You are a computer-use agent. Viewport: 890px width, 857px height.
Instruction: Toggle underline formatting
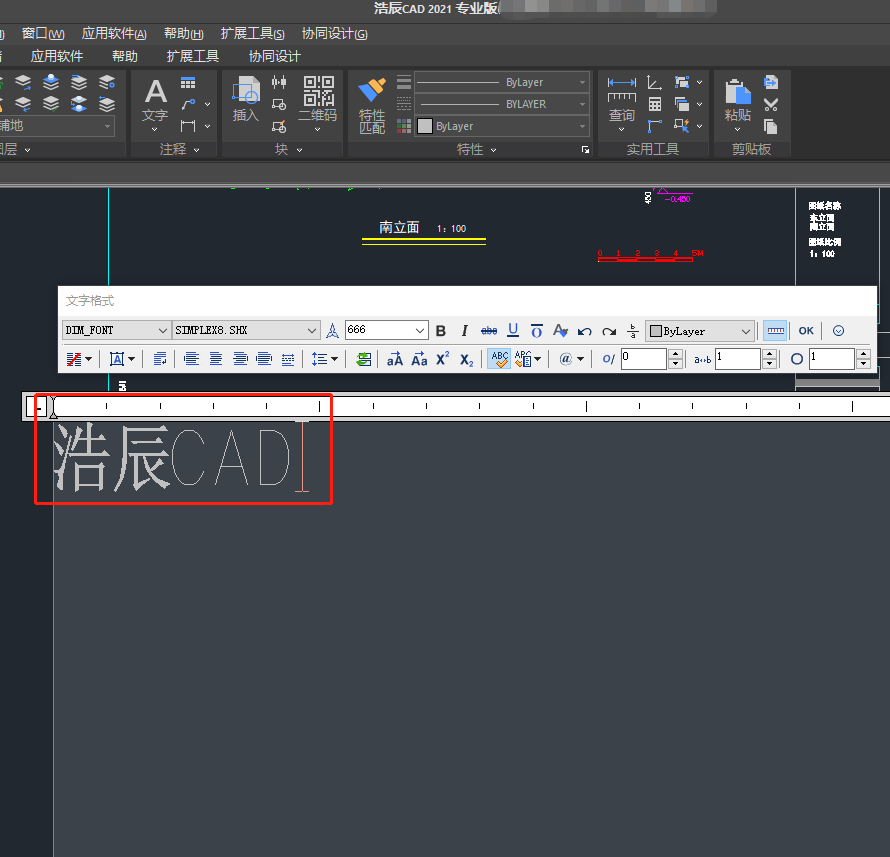click(x=513, y=331)
